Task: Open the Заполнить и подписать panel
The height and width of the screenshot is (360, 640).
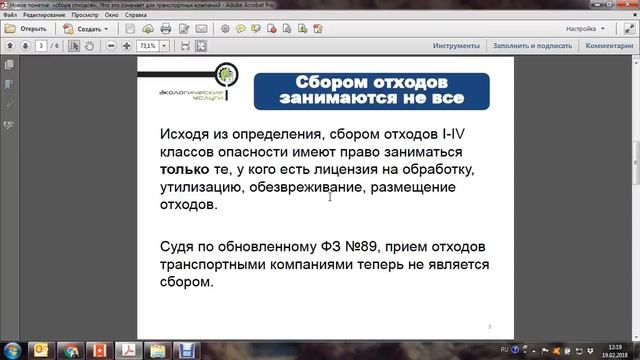Action: click(x=532, y=46)
